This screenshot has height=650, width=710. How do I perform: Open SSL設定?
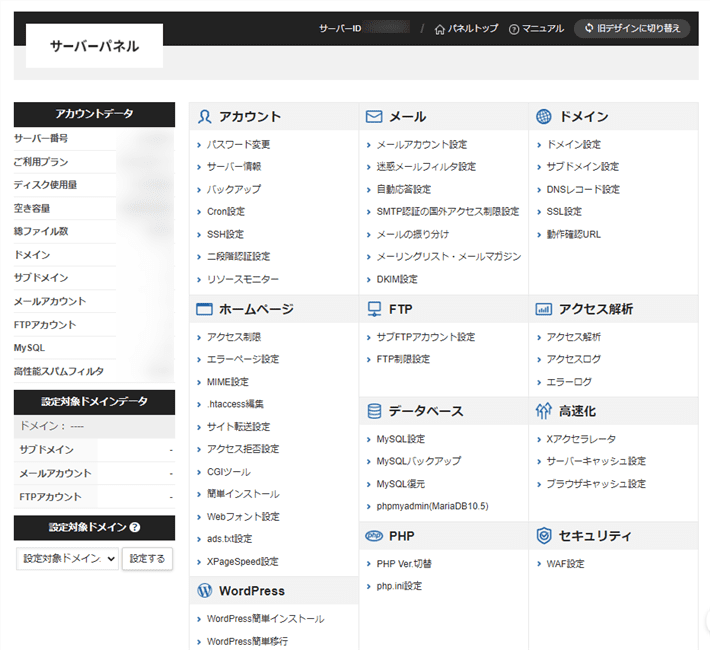[564, 212]
